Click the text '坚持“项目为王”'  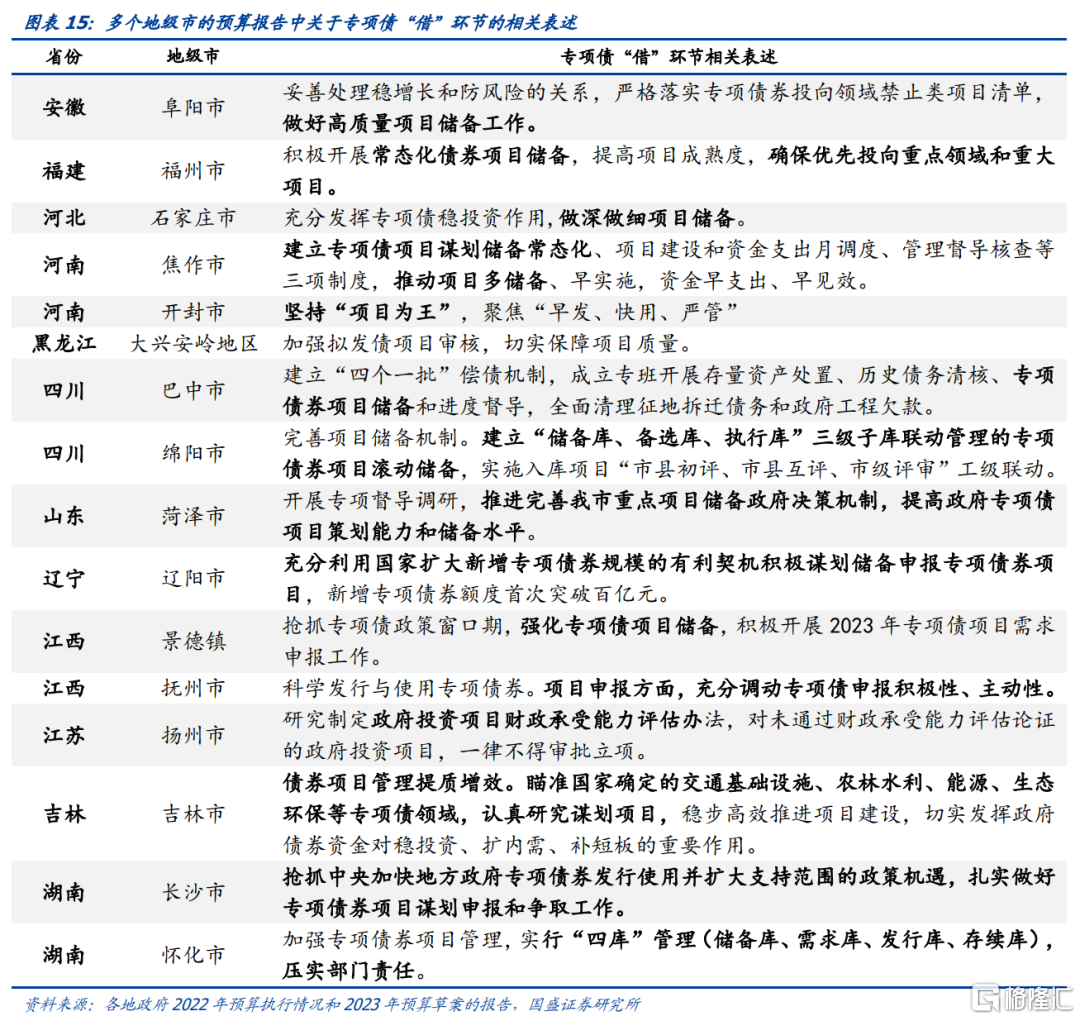[x=368, y=312]
